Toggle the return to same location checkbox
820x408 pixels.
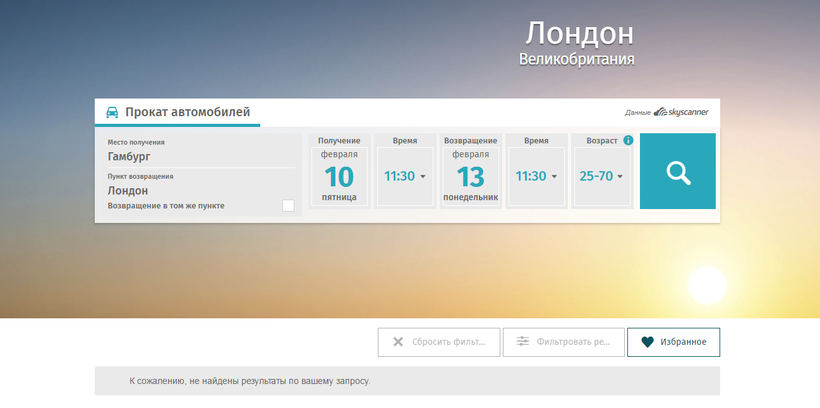(288, 206)
